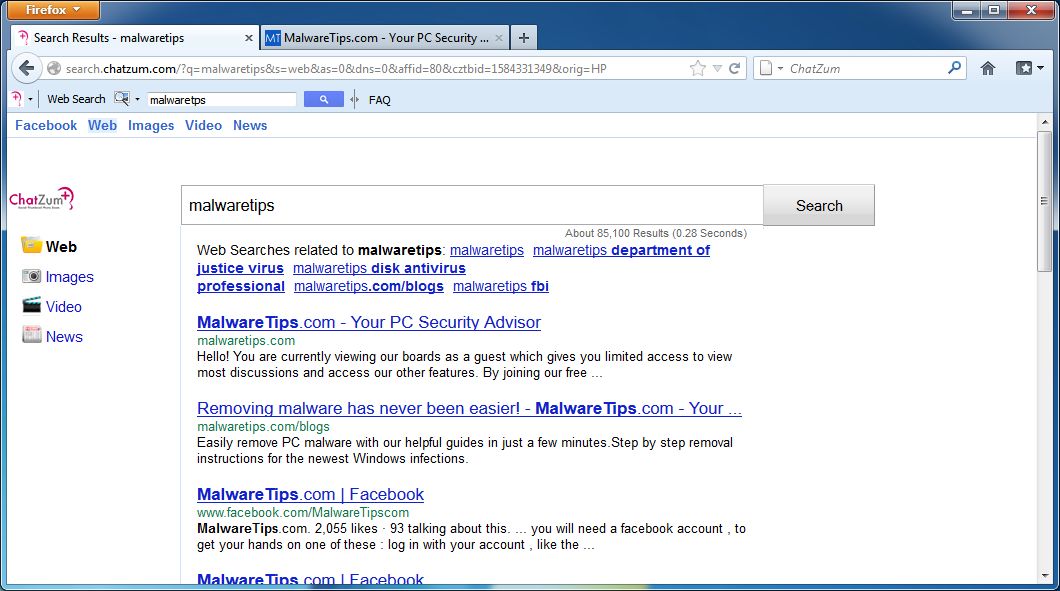The width and height of the screenshot is (1060, 591).
Task: Select News in the top navigation bar
Action: pyautogui.click(x=250, y=125)
